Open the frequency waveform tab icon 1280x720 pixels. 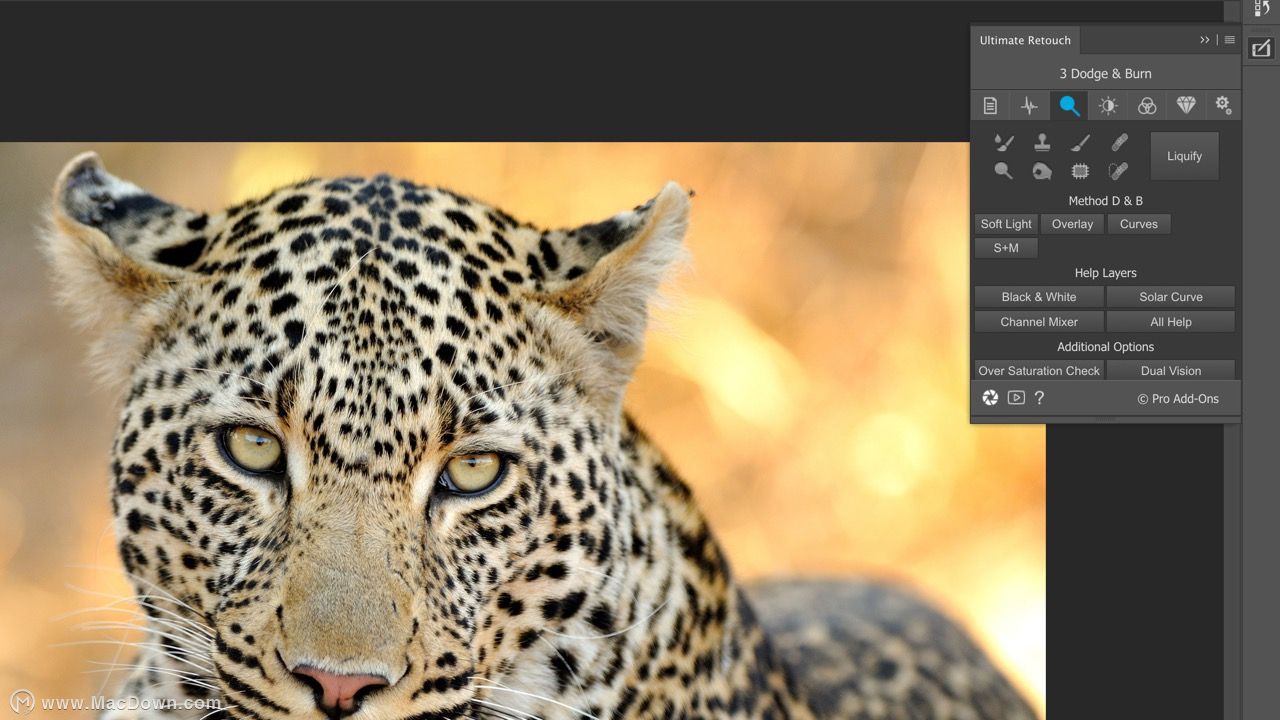pos(1029,105)
